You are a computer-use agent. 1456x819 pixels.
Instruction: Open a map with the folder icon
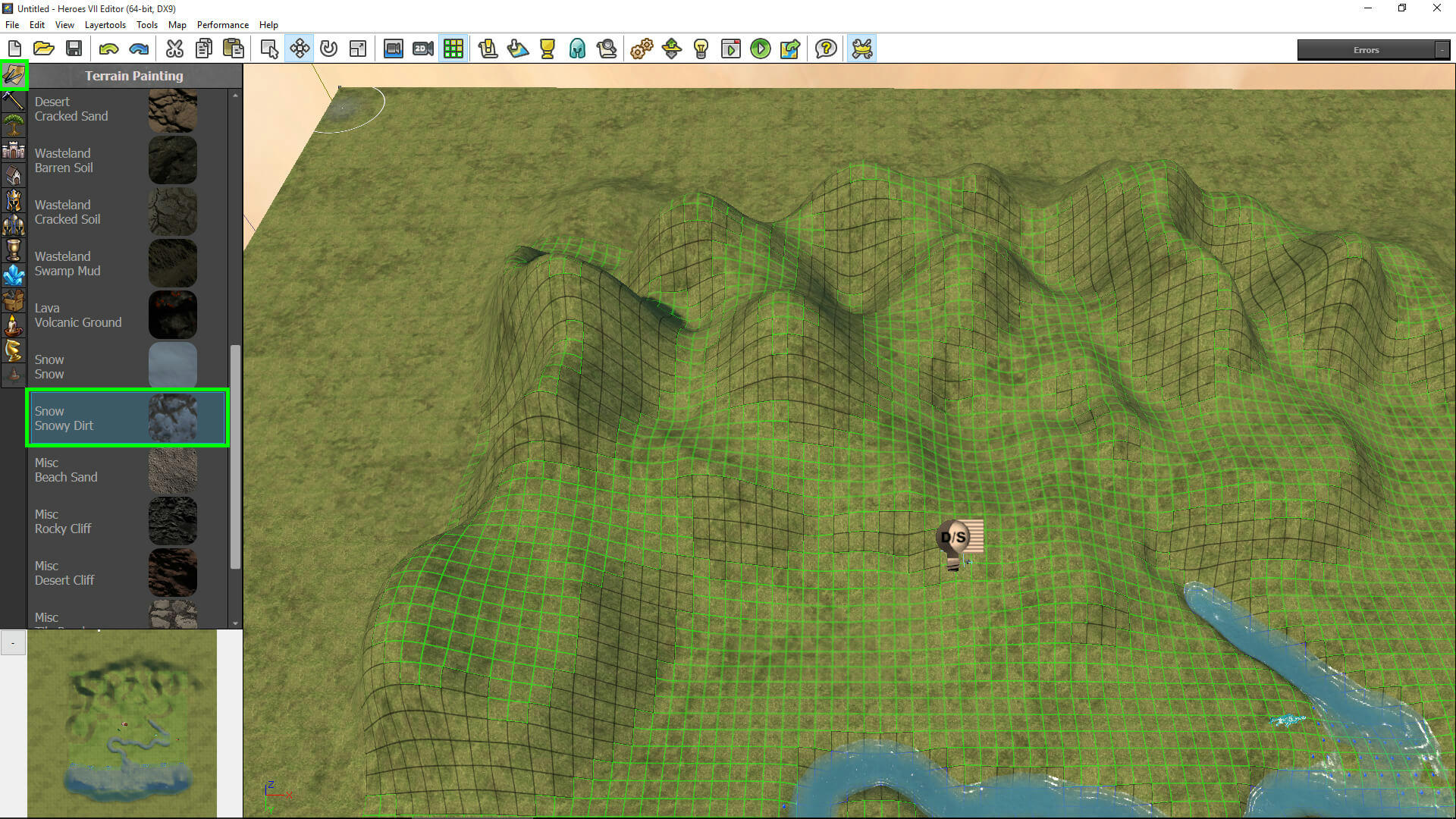[x=44, y=49]
